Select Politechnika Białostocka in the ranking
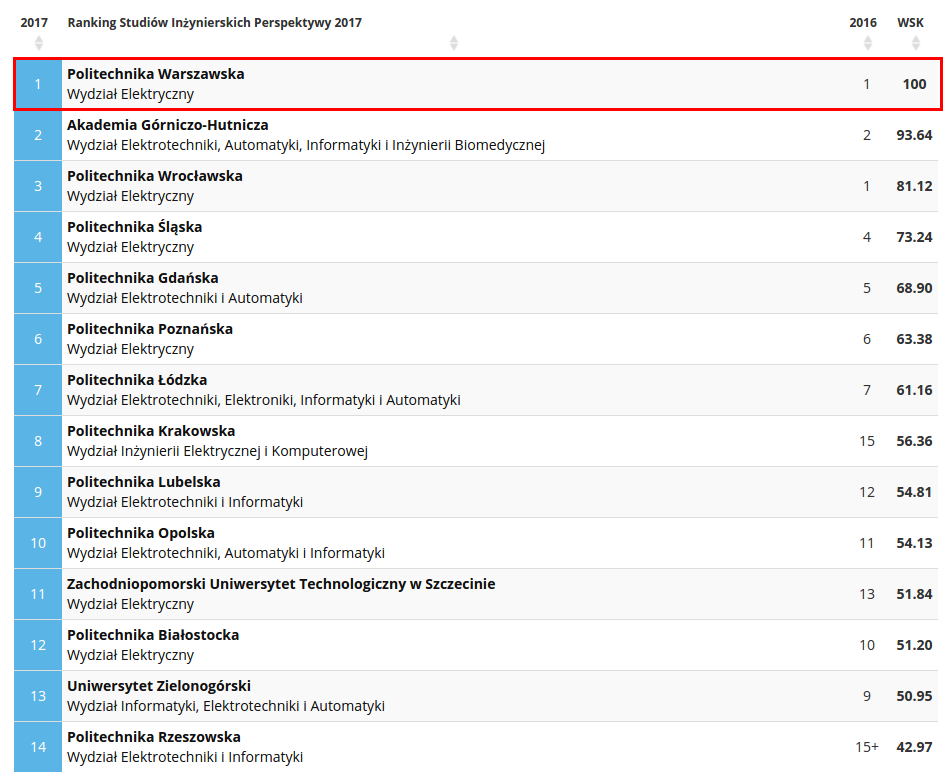 pyautogui.click(x=153, y=634)
